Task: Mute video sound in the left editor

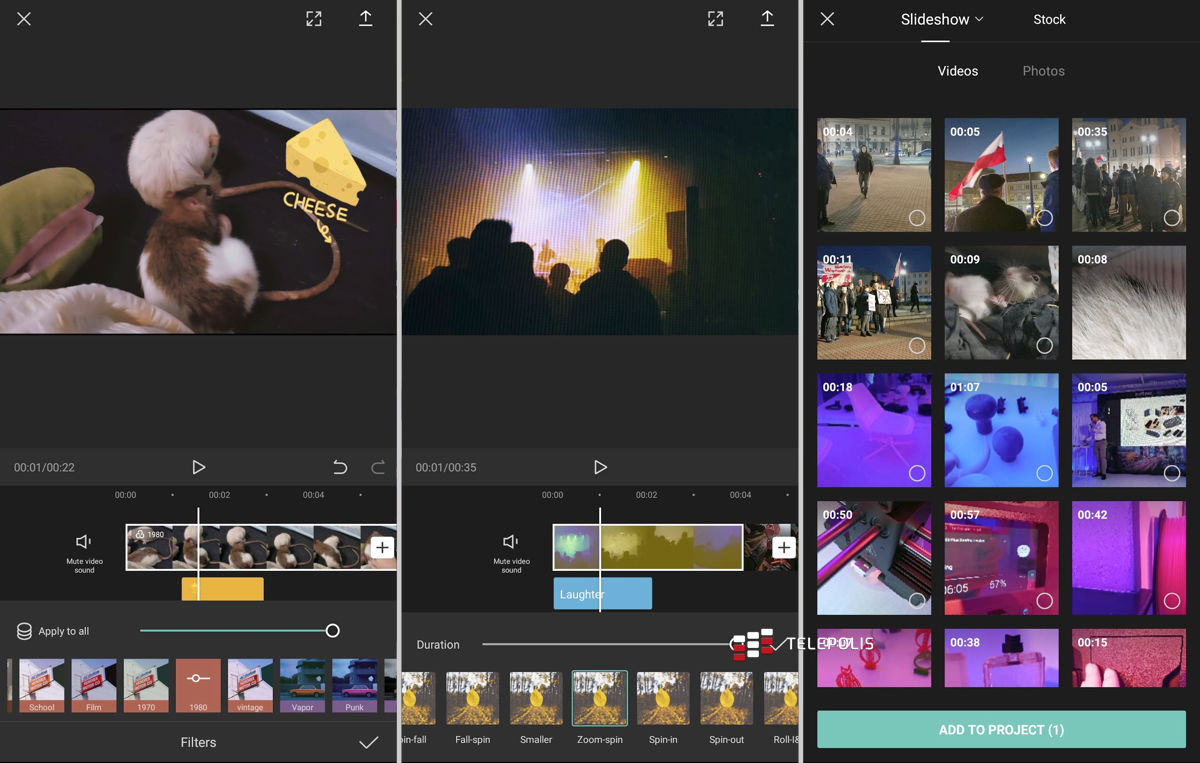Action: [84, 542]
